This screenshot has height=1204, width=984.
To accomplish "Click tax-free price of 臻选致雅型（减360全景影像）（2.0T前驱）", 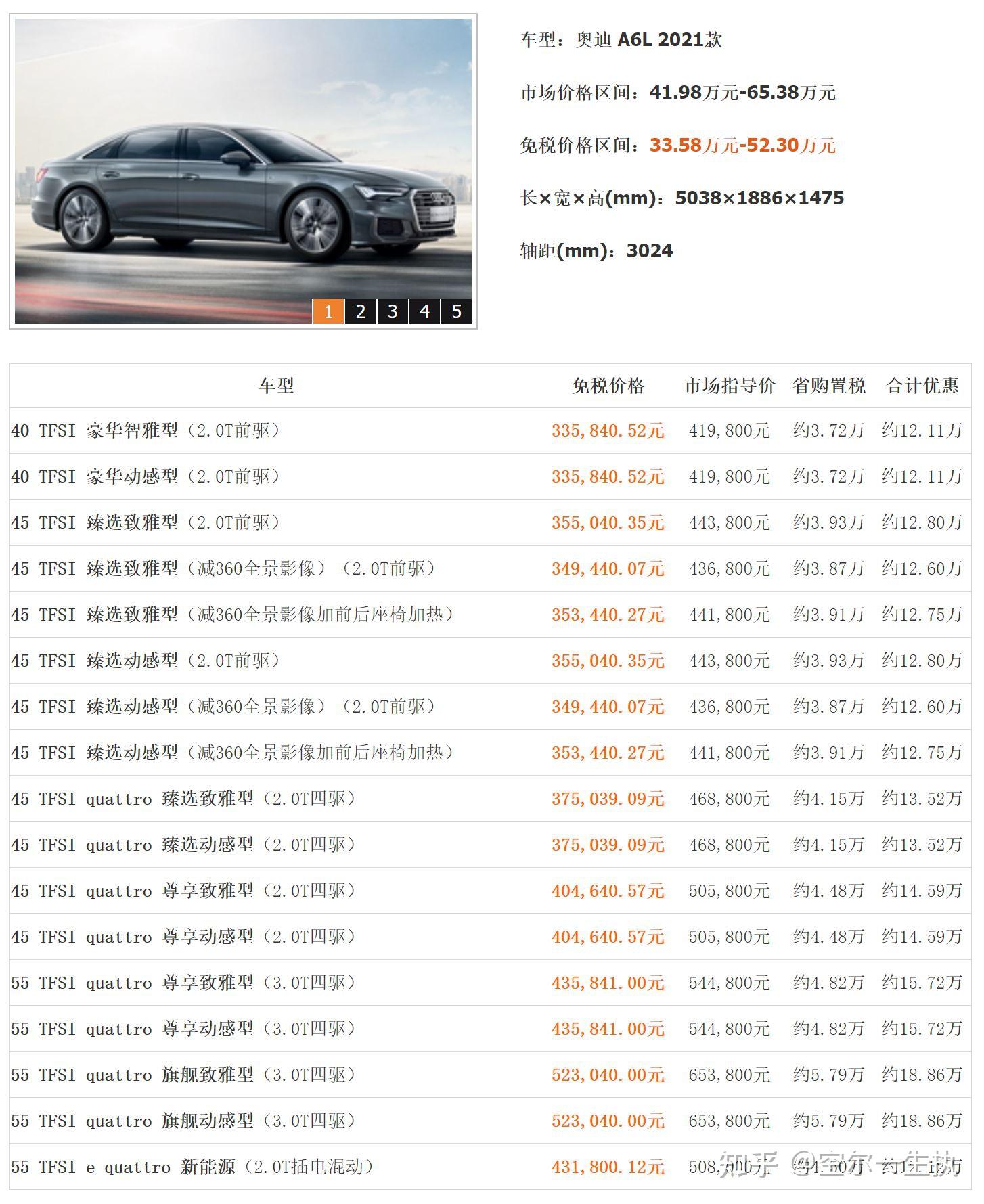I will [x=608, y=568].
